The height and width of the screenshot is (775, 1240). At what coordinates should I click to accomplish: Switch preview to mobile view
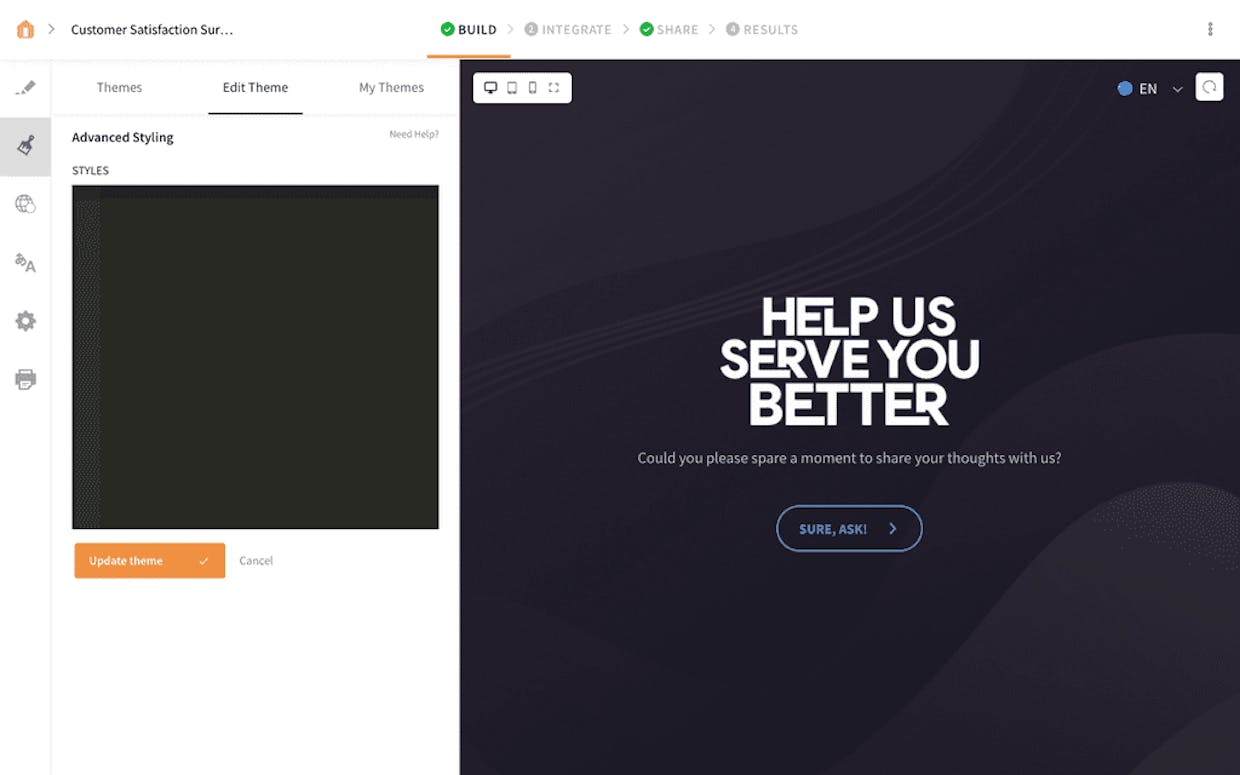[532, 88]
